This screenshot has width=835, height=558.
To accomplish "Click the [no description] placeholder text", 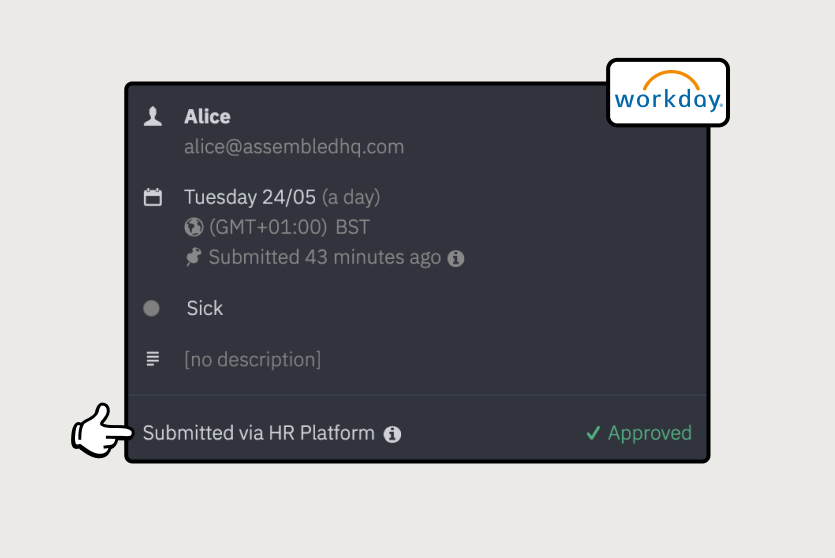I will coord(253,359).
